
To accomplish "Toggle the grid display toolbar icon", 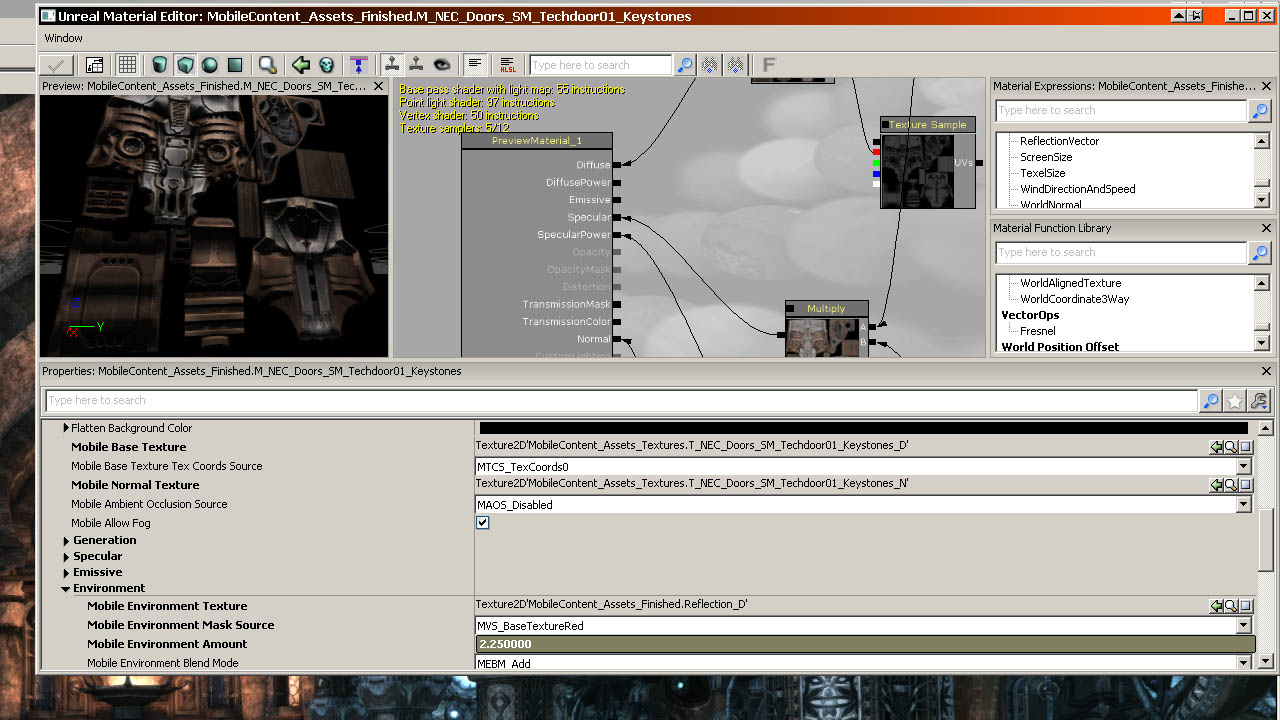I will pos(127,65).
